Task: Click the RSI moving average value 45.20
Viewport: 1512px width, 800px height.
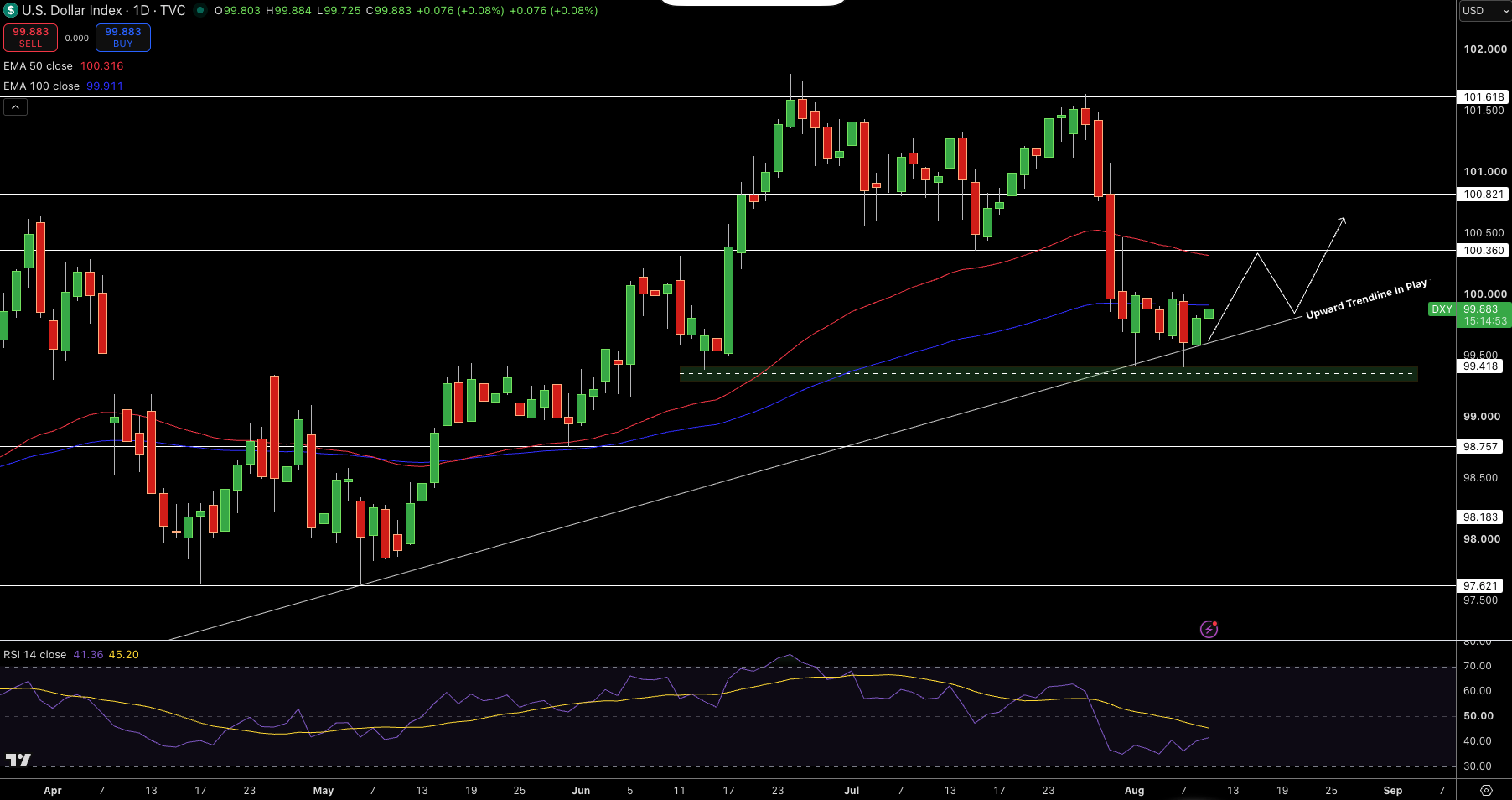Action: coord(124,655)
